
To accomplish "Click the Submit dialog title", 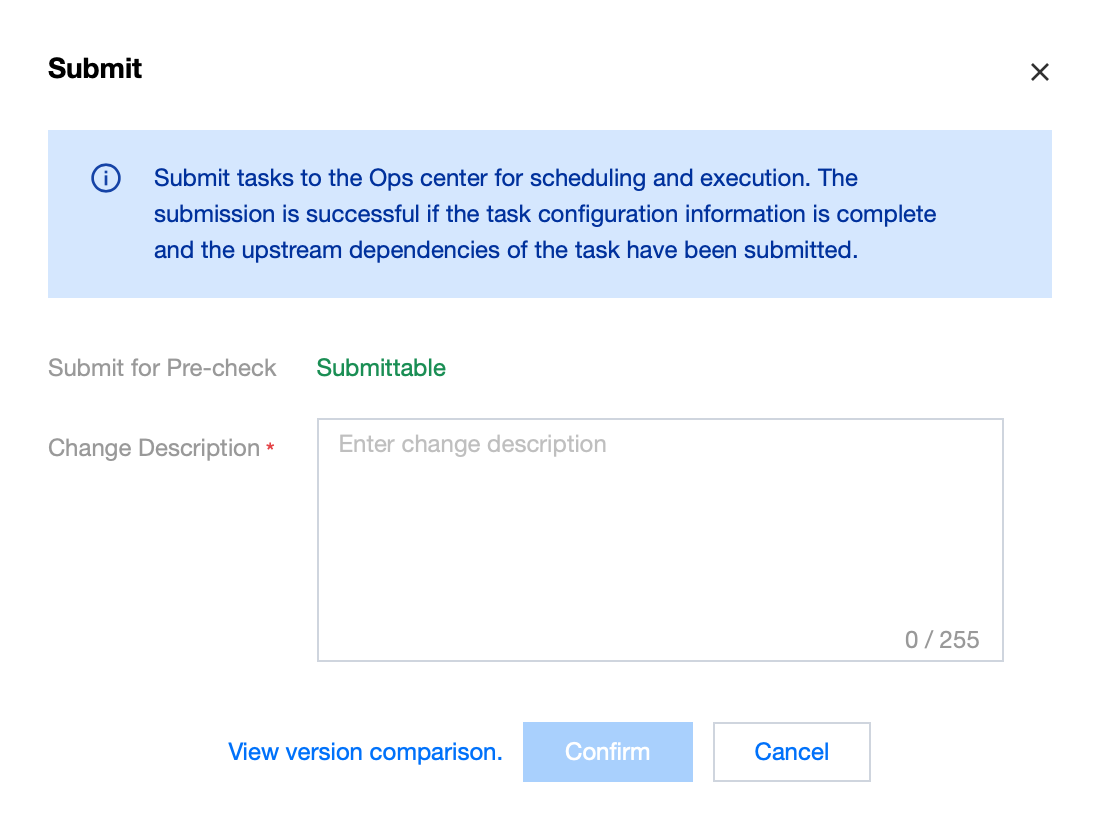I will pos(95,69).
